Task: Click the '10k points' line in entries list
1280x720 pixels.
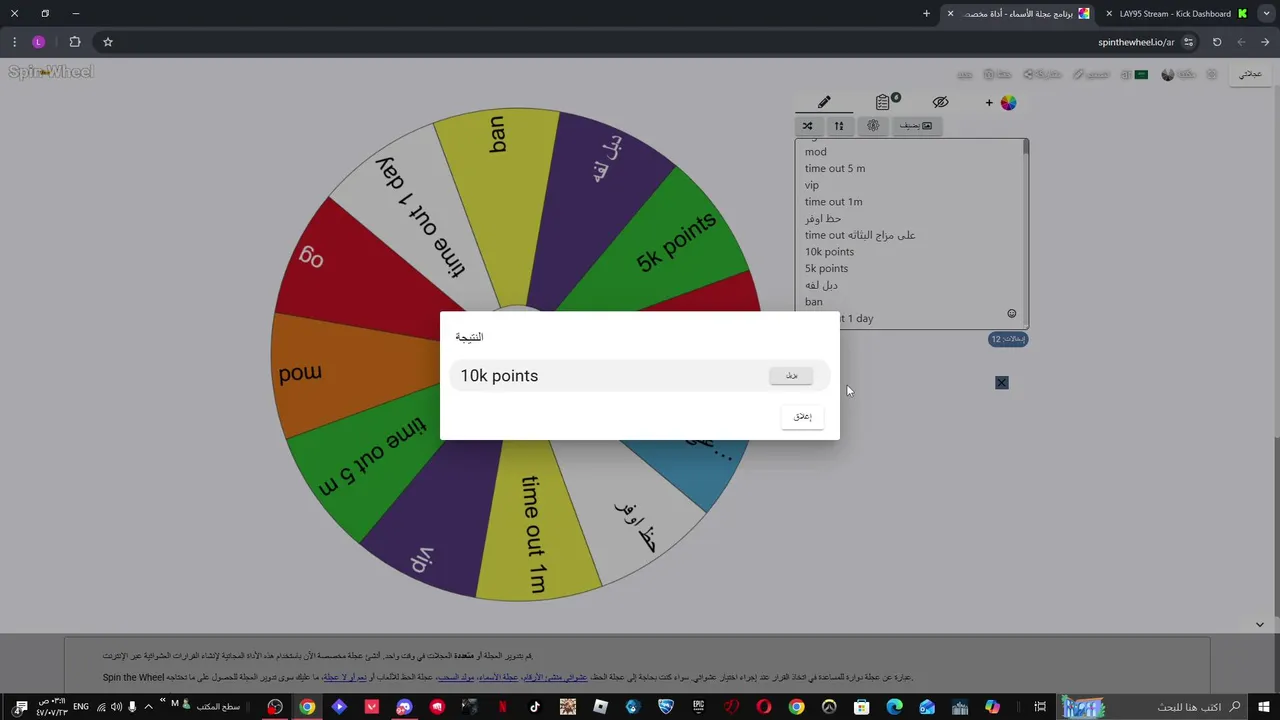Action: (x=829, y=252)
